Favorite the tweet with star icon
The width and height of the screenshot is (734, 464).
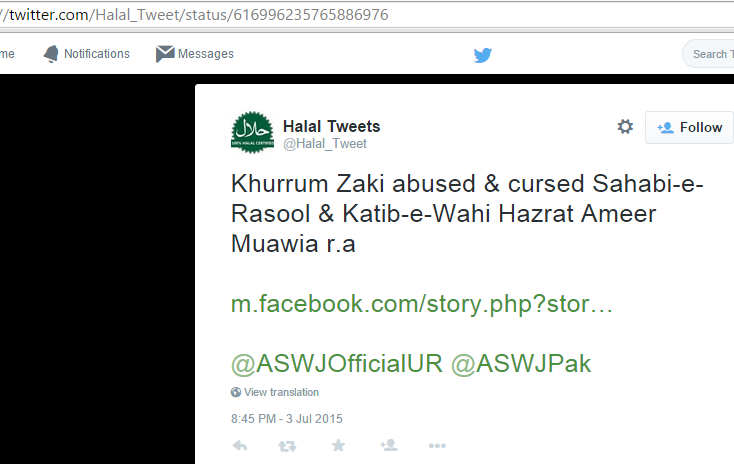coord(338,445)
